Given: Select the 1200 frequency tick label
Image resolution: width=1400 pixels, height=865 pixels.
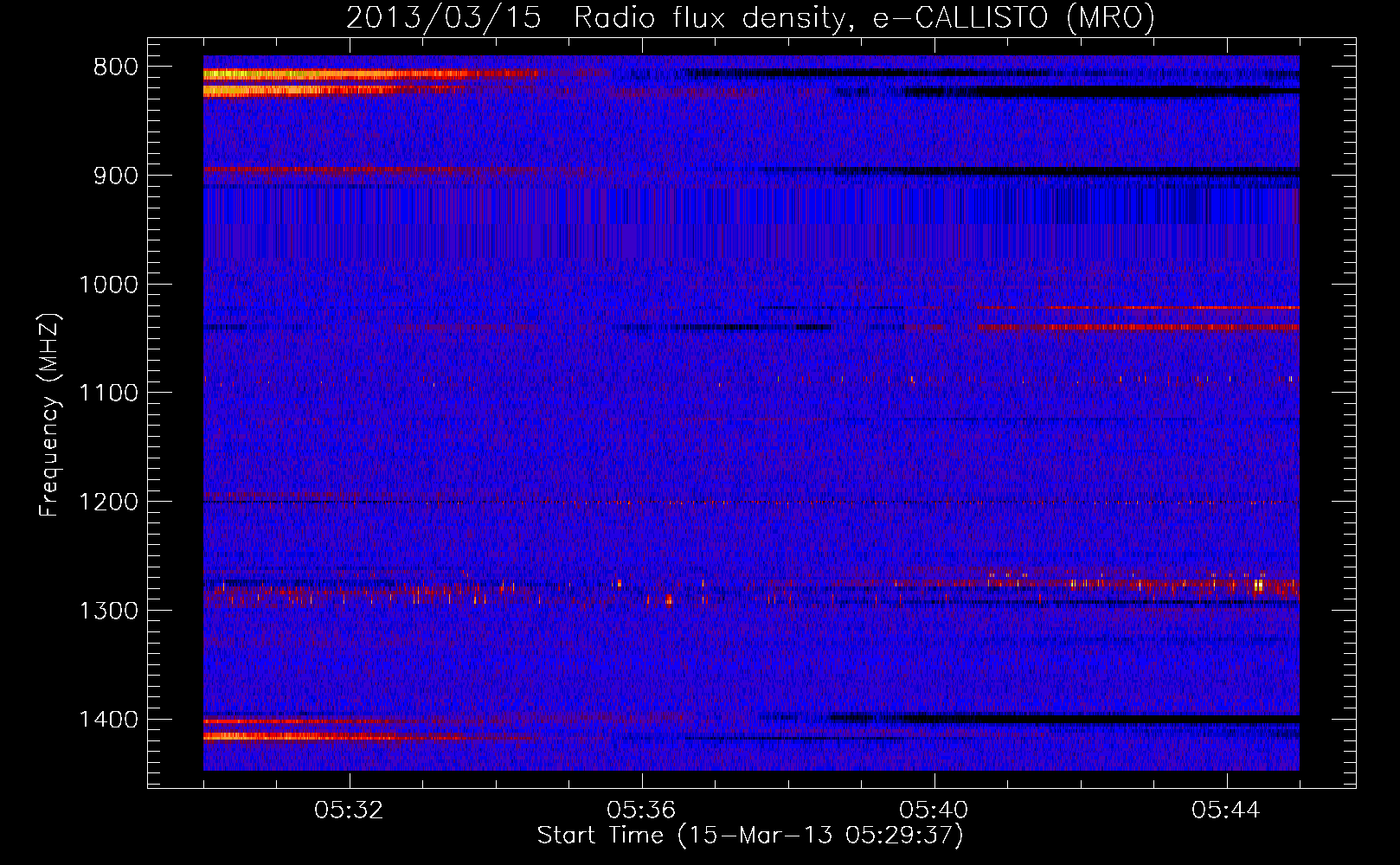Looking at the screenshot, I should click(x=108, y=503).
